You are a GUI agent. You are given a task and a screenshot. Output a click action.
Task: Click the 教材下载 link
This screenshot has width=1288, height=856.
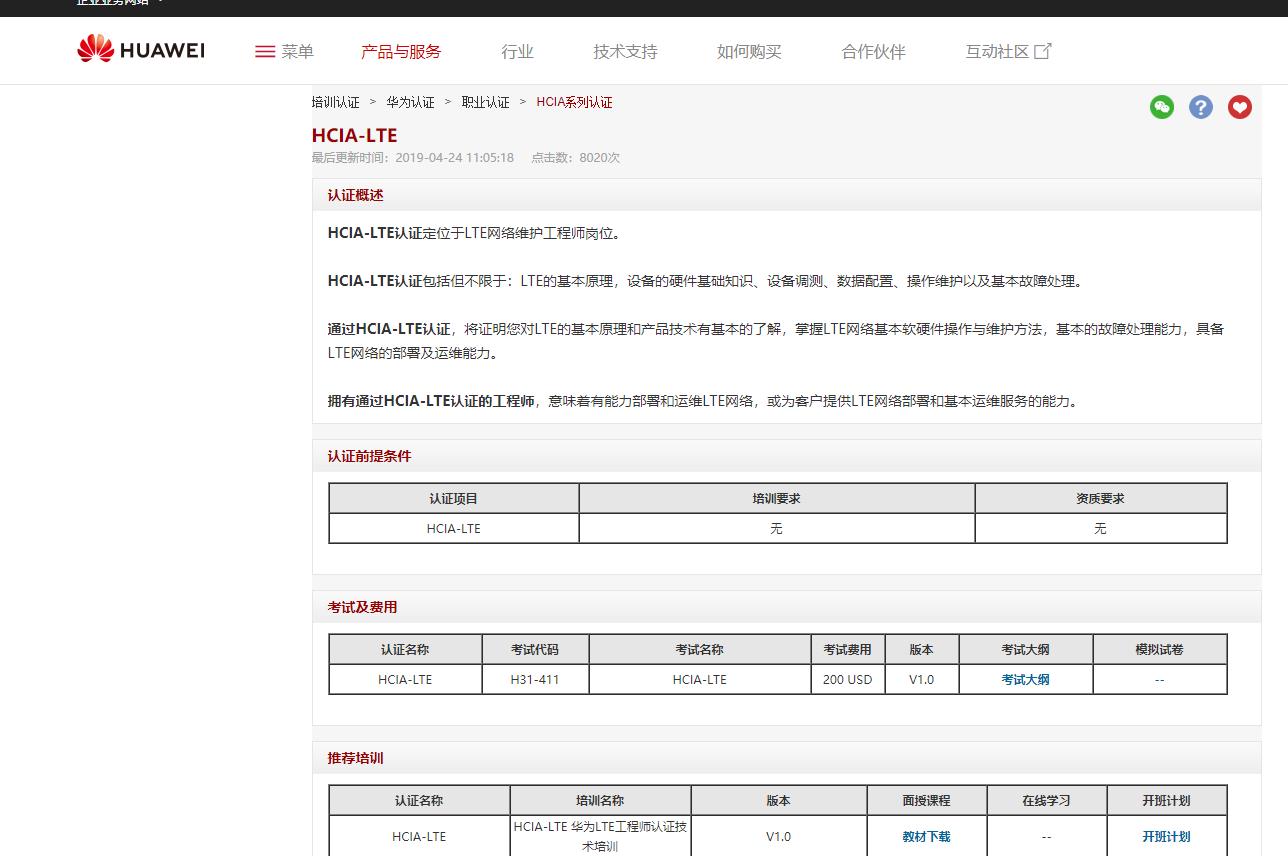point(926,836)
